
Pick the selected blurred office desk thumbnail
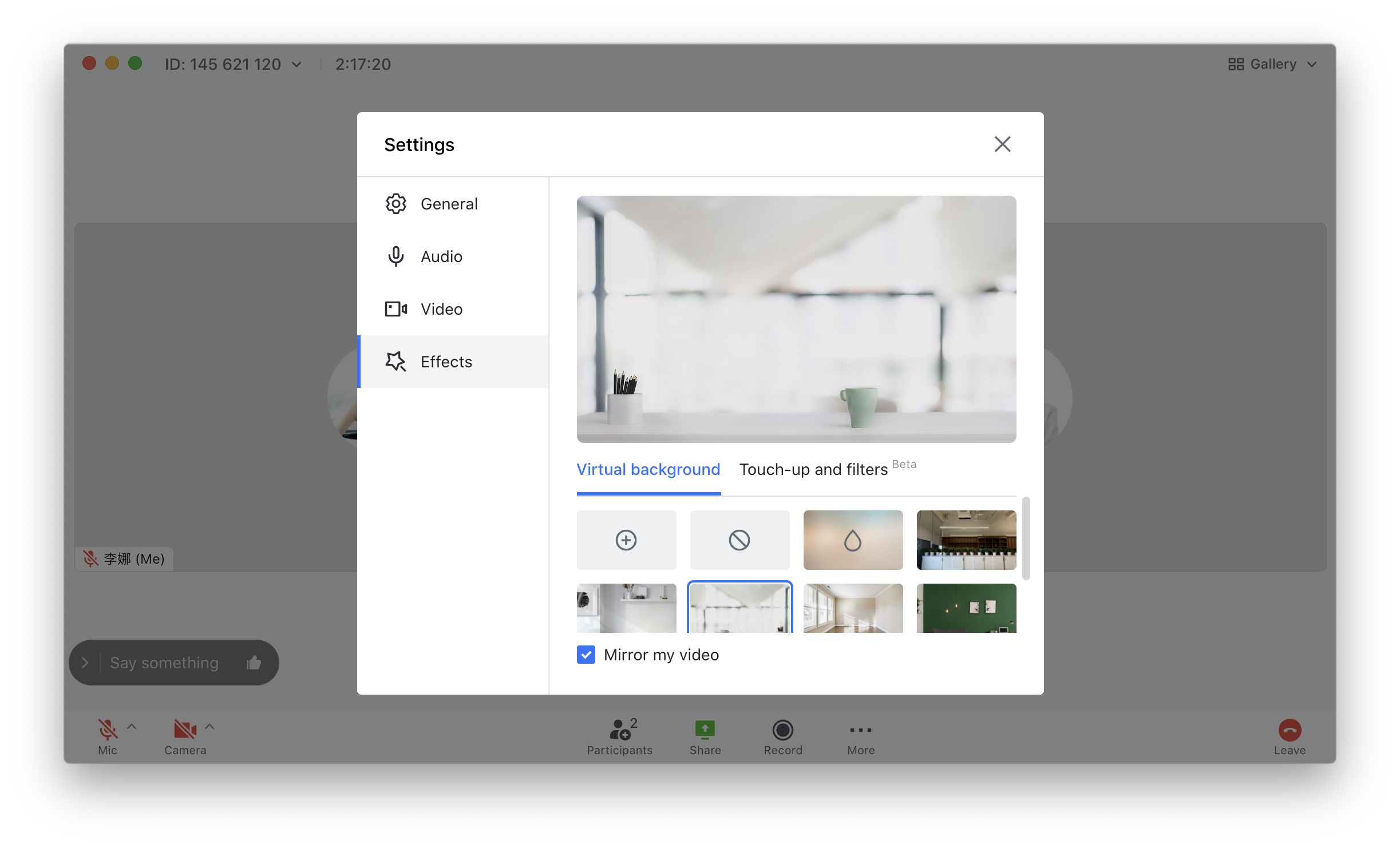click(x=739, y=608)
